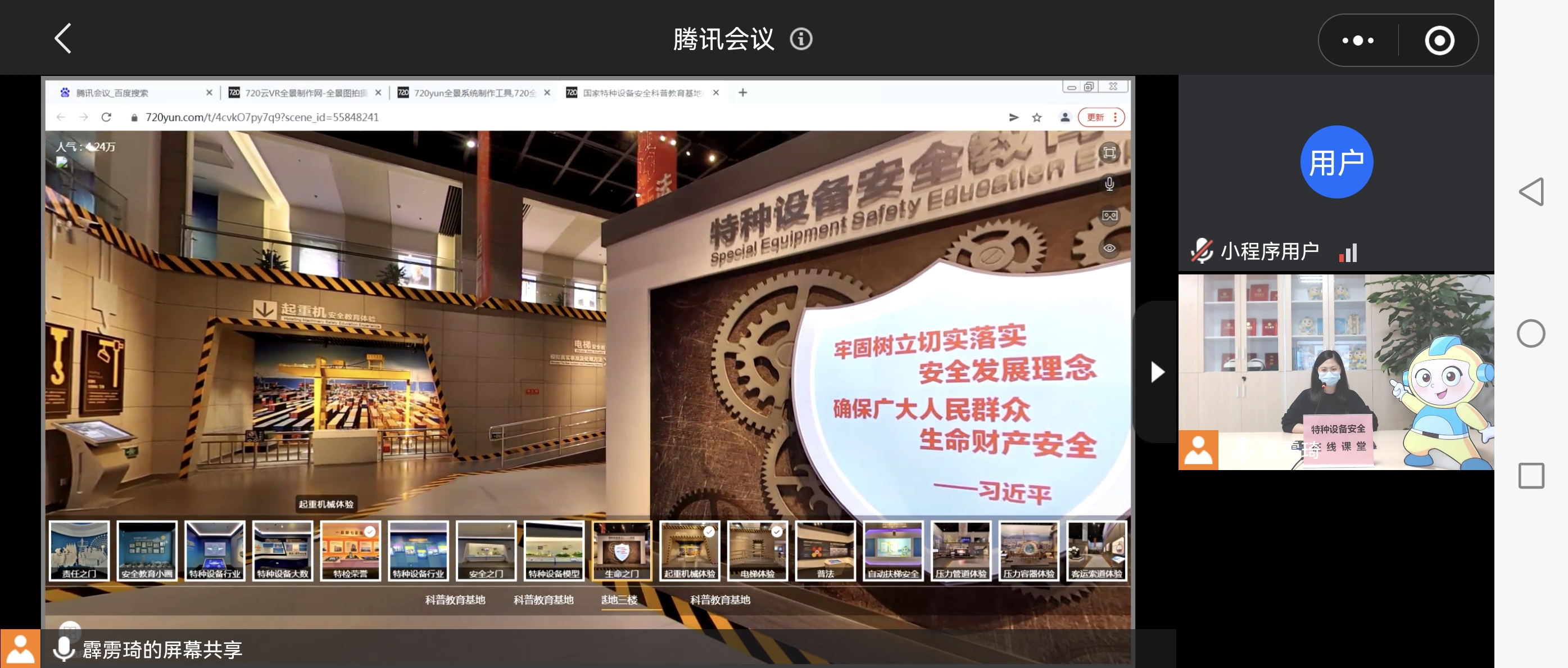Restore the shared browser window size

click(1089, 87)
